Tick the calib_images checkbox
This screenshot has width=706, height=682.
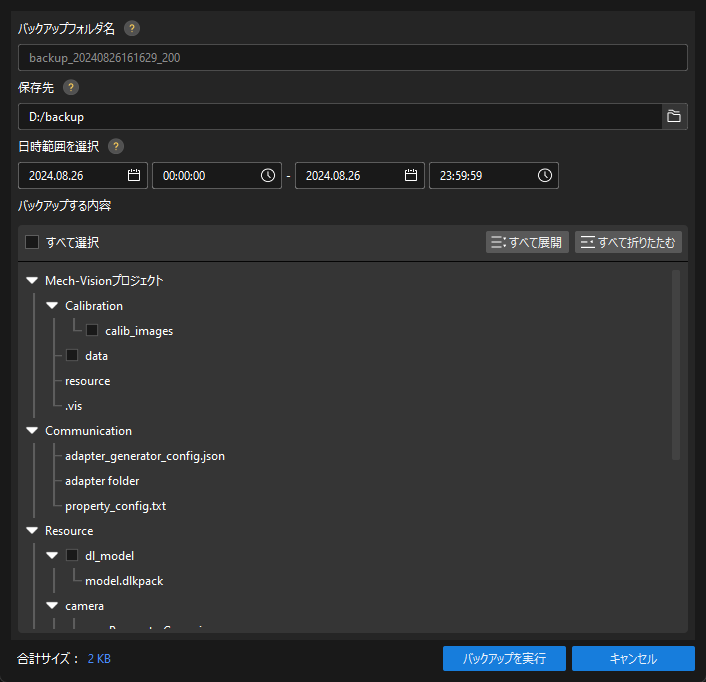[92, 331]
